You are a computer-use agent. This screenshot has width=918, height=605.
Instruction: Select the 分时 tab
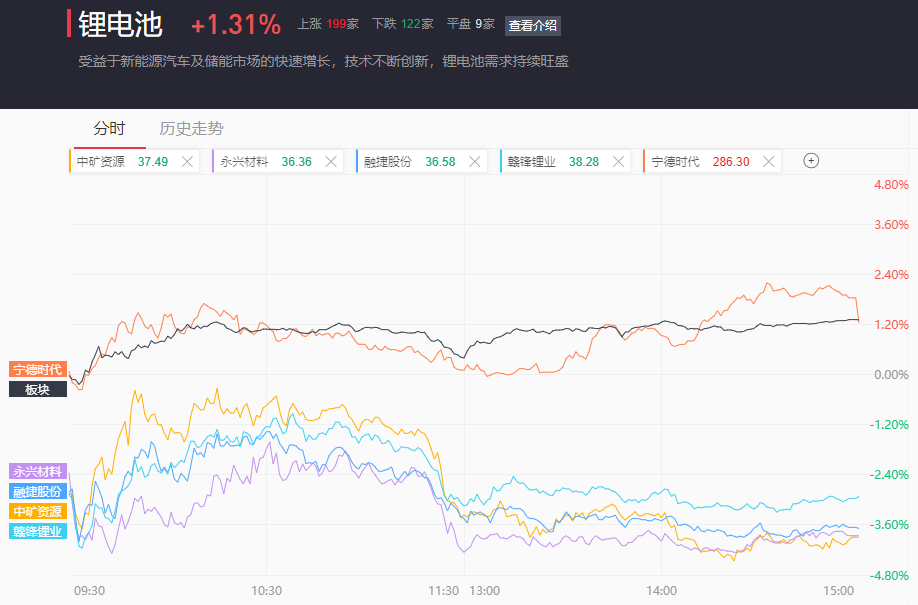point(109,129)
